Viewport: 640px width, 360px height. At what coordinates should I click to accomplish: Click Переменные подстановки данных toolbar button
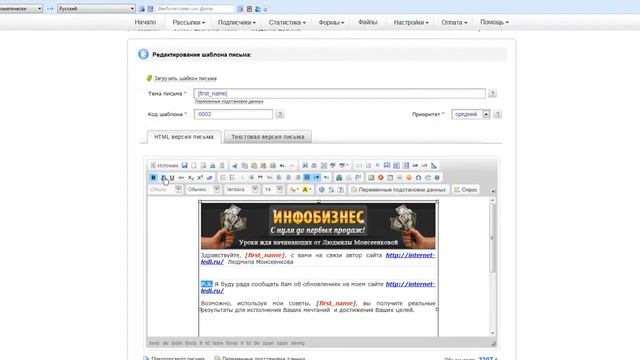[398, 190]
